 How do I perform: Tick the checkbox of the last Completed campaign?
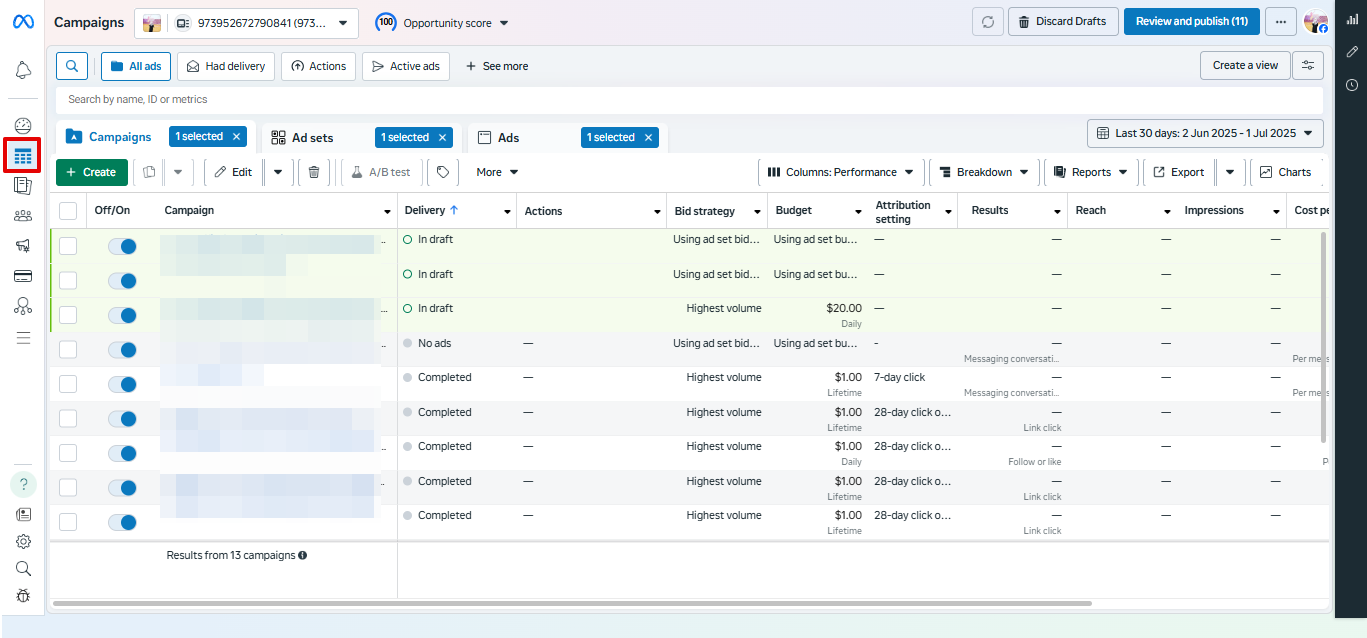(x=67, y=521)
